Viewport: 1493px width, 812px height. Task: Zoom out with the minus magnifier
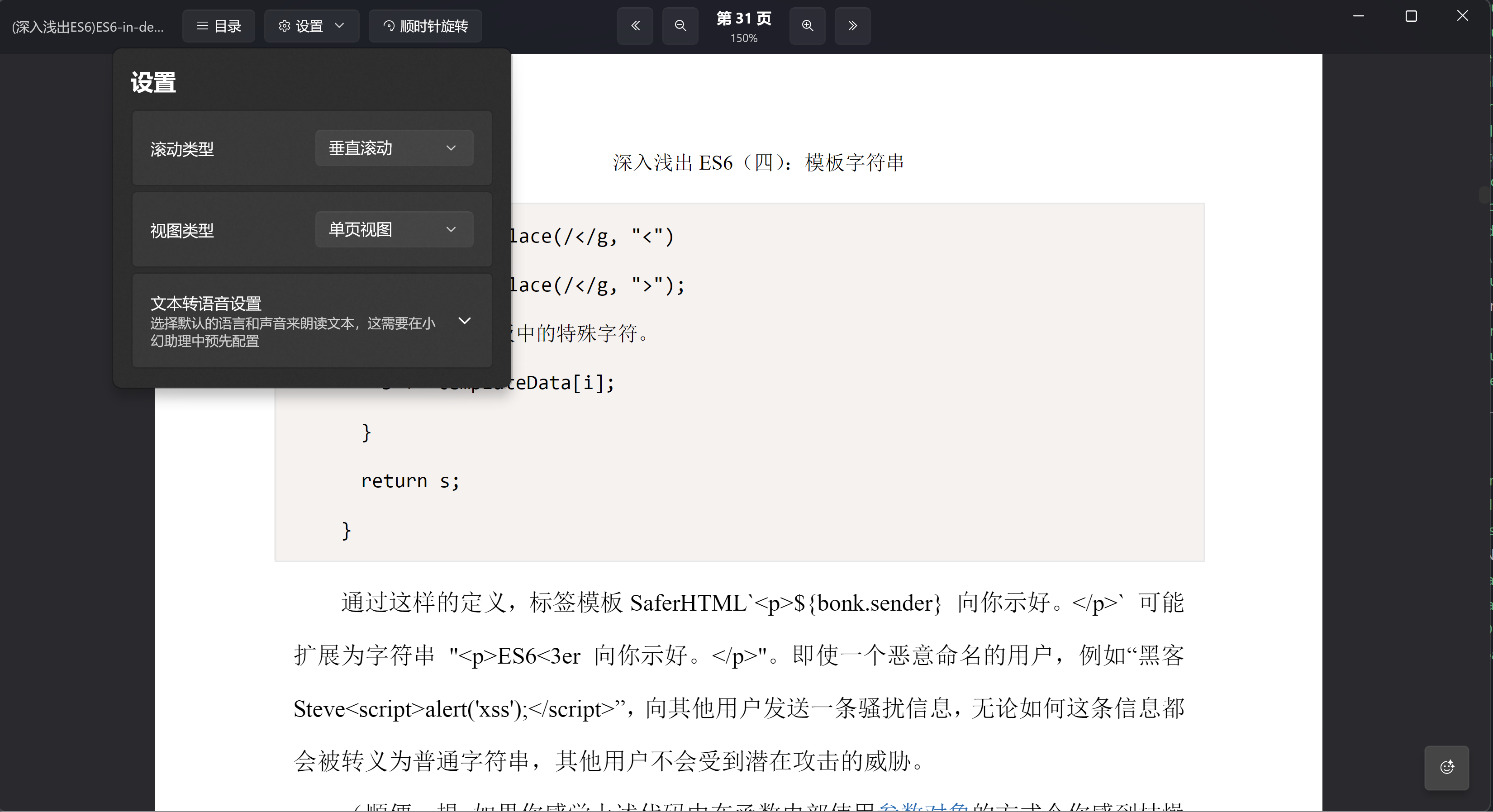pos(680,26)
